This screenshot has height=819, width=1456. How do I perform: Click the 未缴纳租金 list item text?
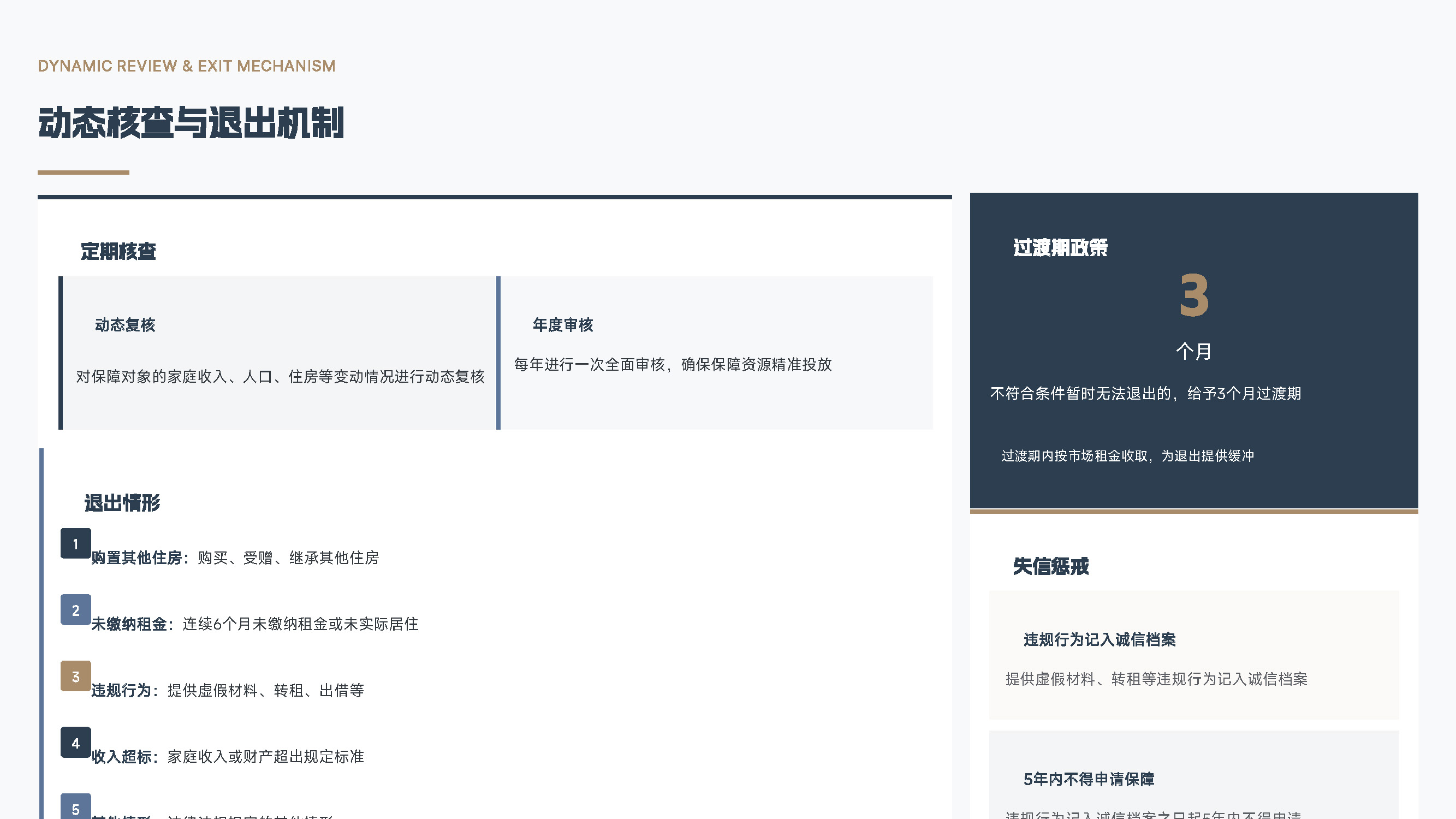pyautogui.click(x=254, y=624)
